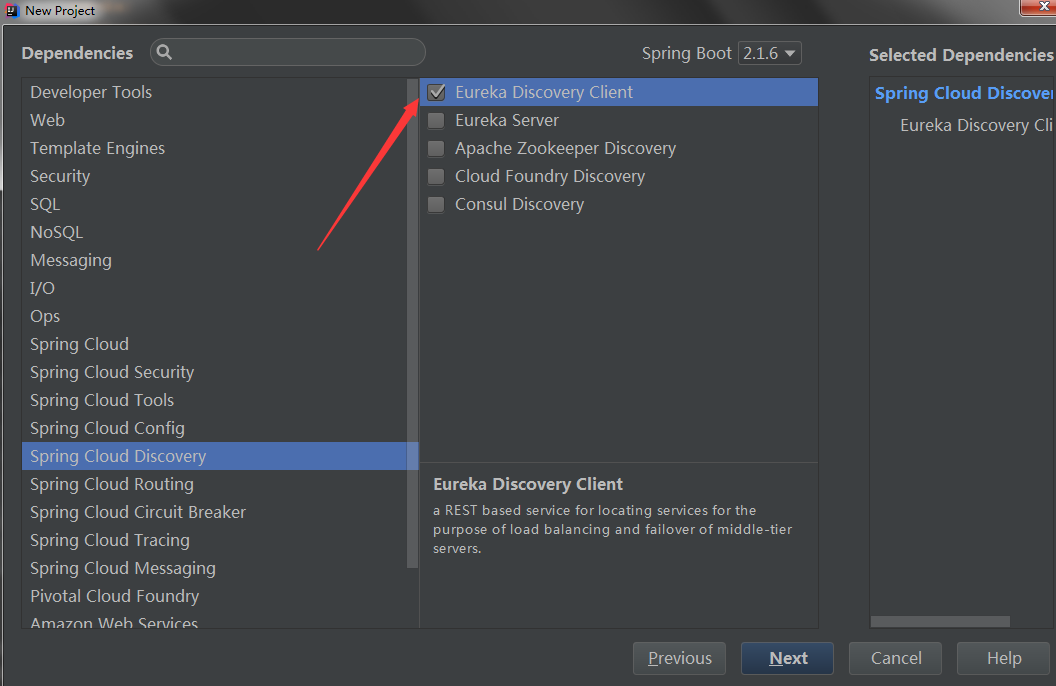
Task: Click Selected Dependencies horizontal scrollbar
Action: (940, 621)
